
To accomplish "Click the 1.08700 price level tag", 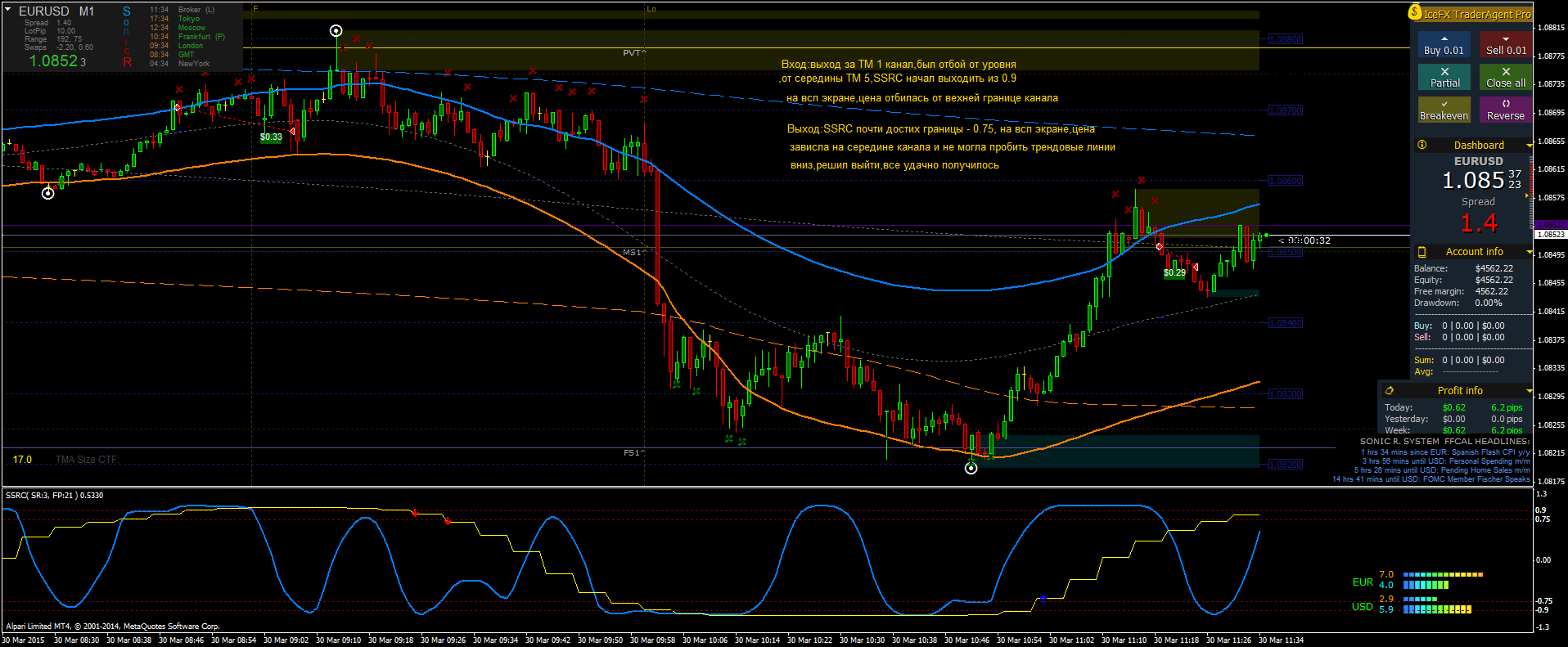I will (x=1286, y=110).
